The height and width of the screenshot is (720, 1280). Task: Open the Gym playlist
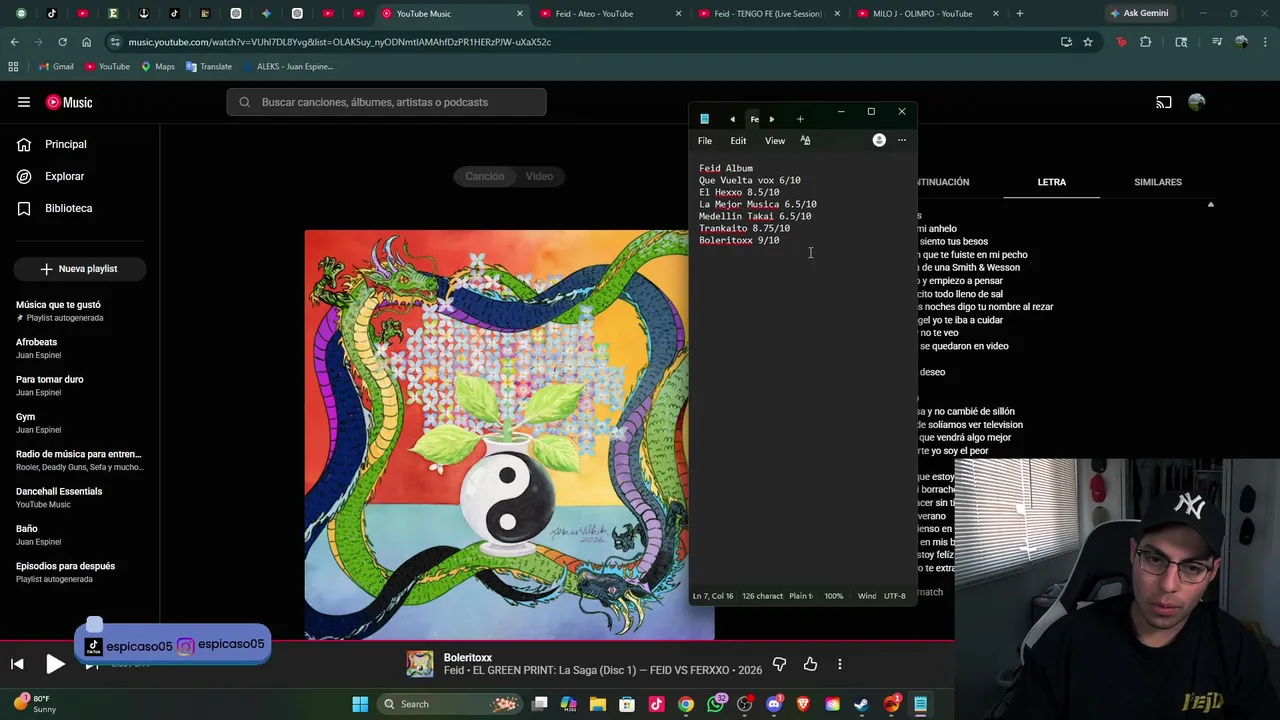pos(38,423)
